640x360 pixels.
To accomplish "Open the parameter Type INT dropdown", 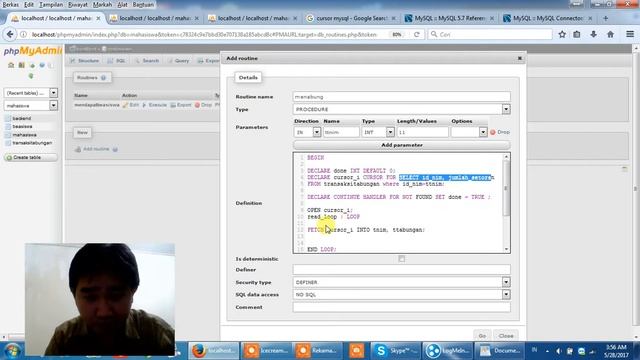I will [x=390, y=132].
